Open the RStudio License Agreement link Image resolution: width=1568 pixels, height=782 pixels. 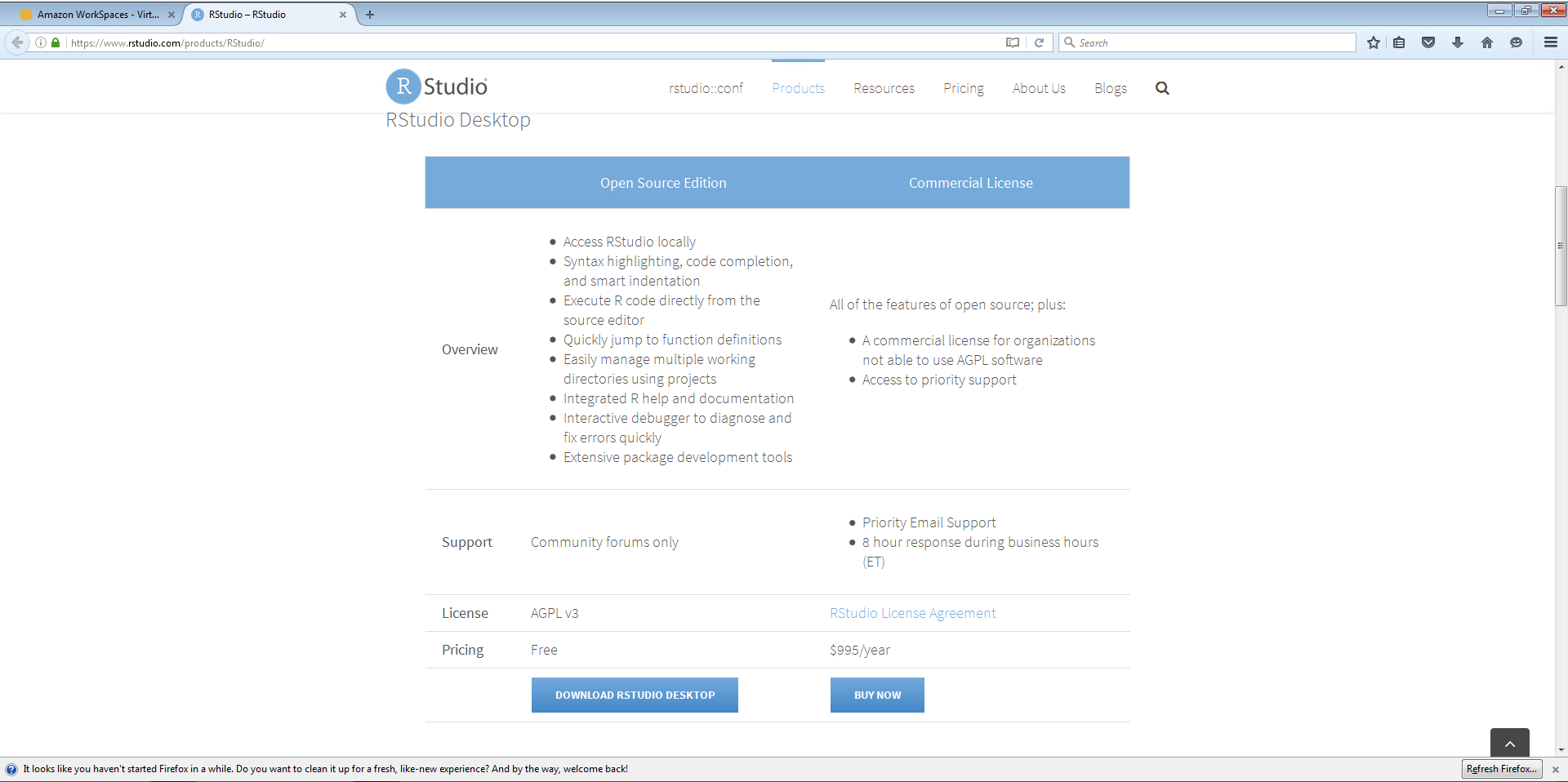click(913, 613)
